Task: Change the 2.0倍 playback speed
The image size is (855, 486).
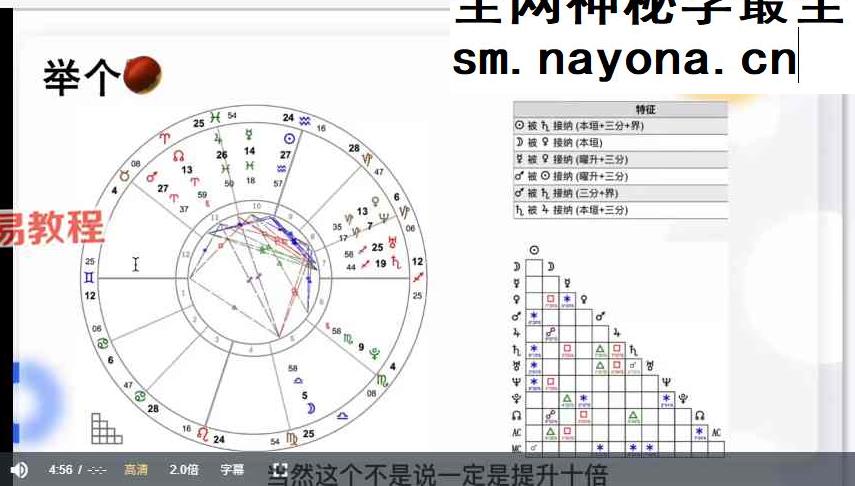Action: pyautogui.click(x=184, y=470)
